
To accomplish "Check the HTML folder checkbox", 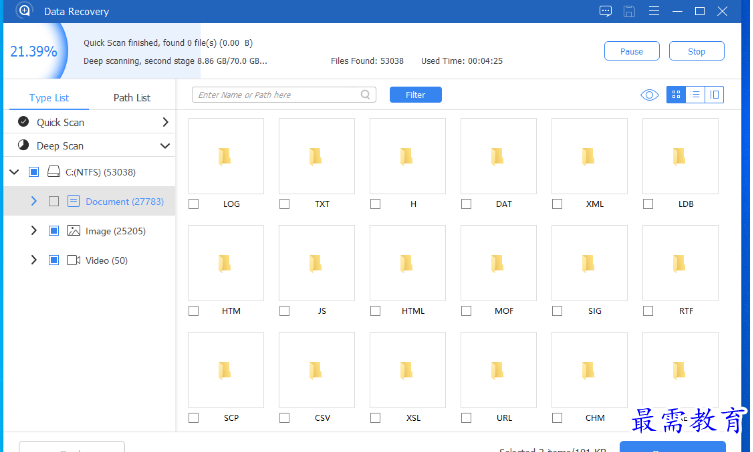I will (x=375, y=311).
